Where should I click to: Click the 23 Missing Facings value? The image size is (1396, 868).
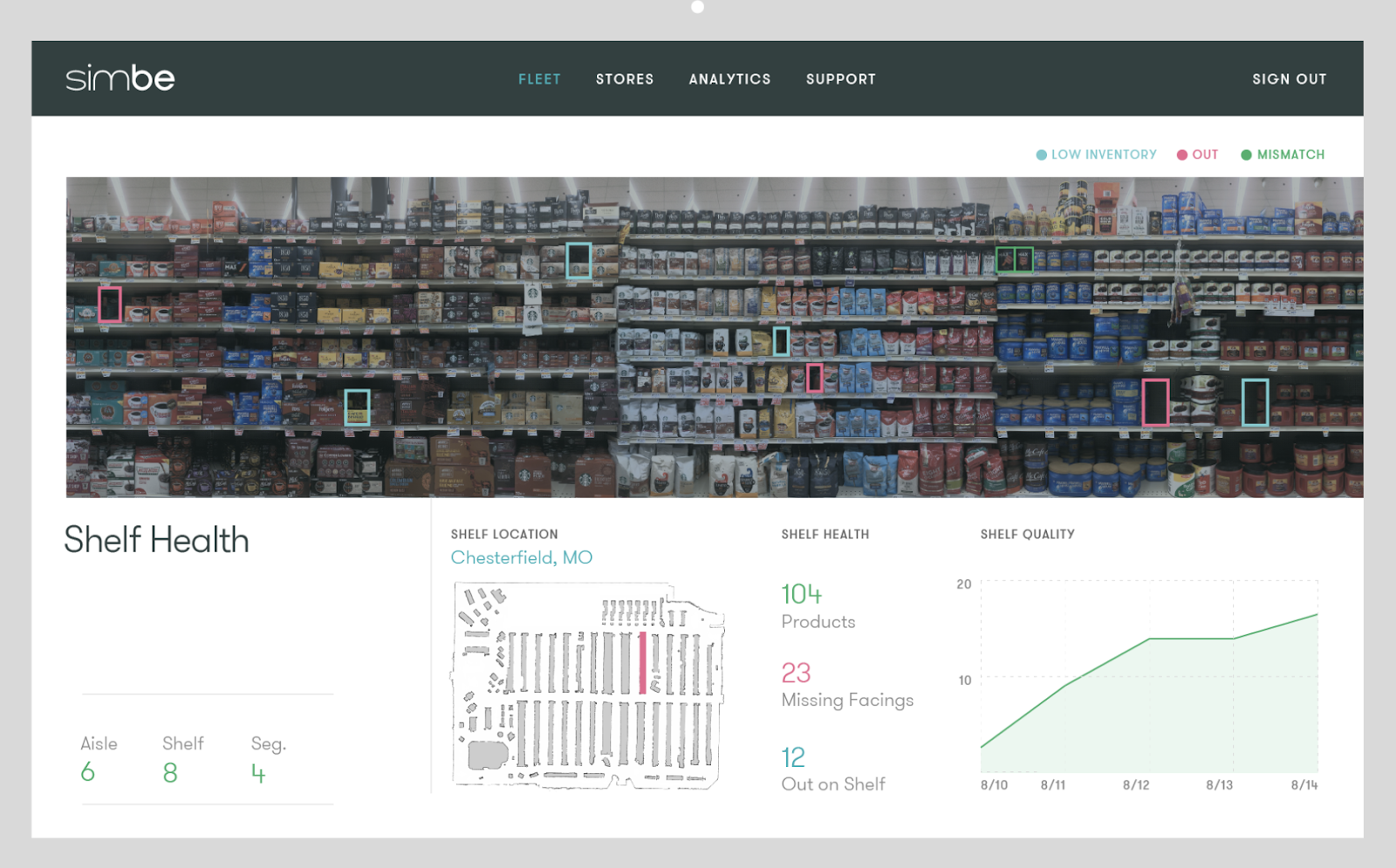tap(796, 673)
